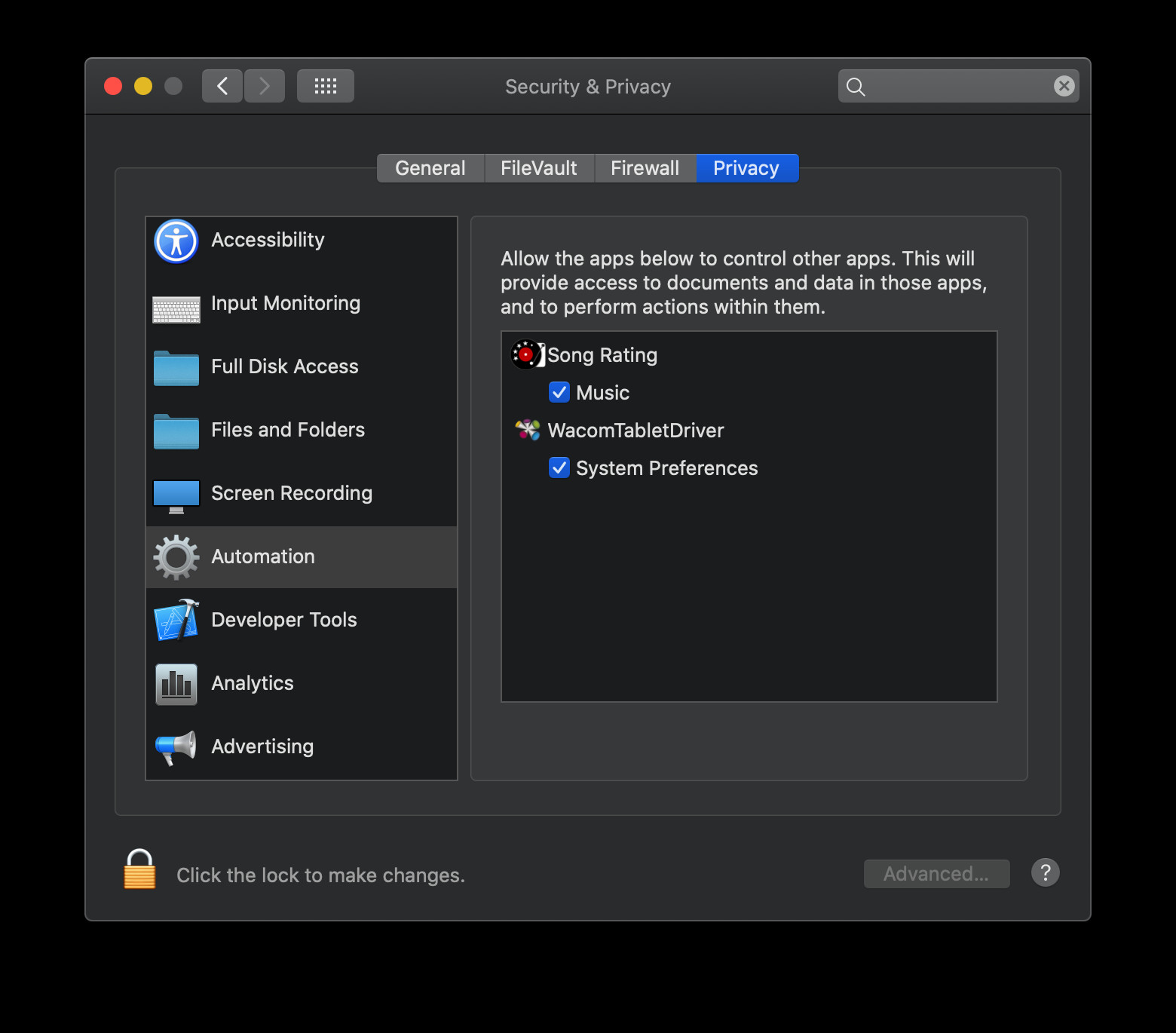The width and height of the screenshot is (1176, 1033).
Task: Select the Advertising label
Action: 262,746
